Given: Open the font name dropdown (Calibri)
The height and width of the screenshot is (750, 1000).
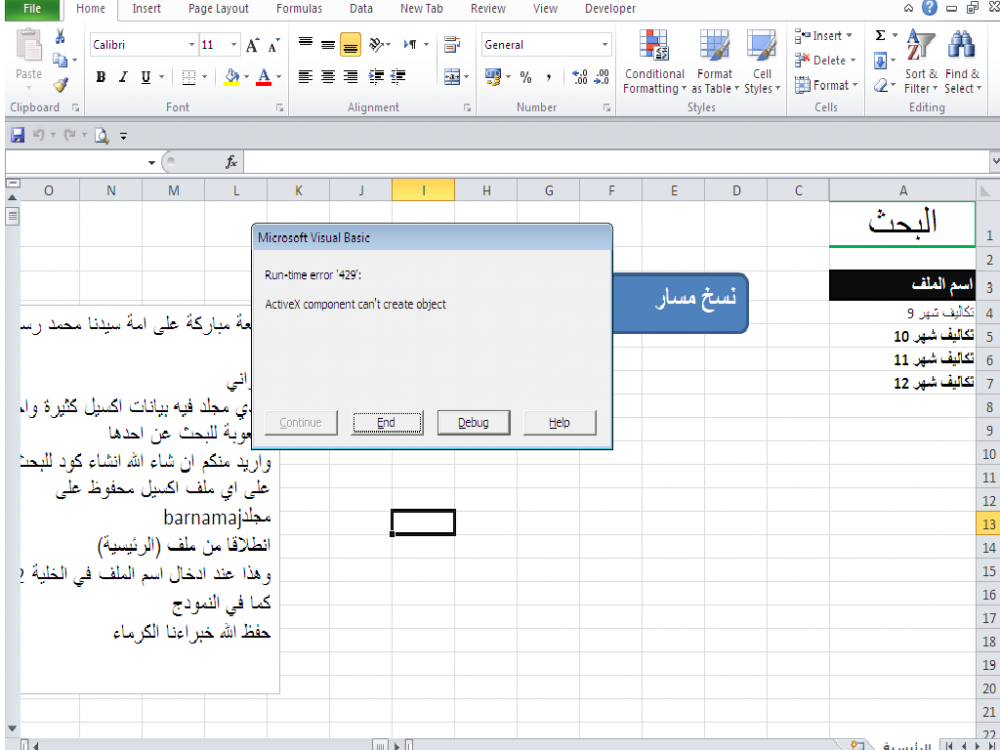Looking at the screenshot, I should (191, 45).
